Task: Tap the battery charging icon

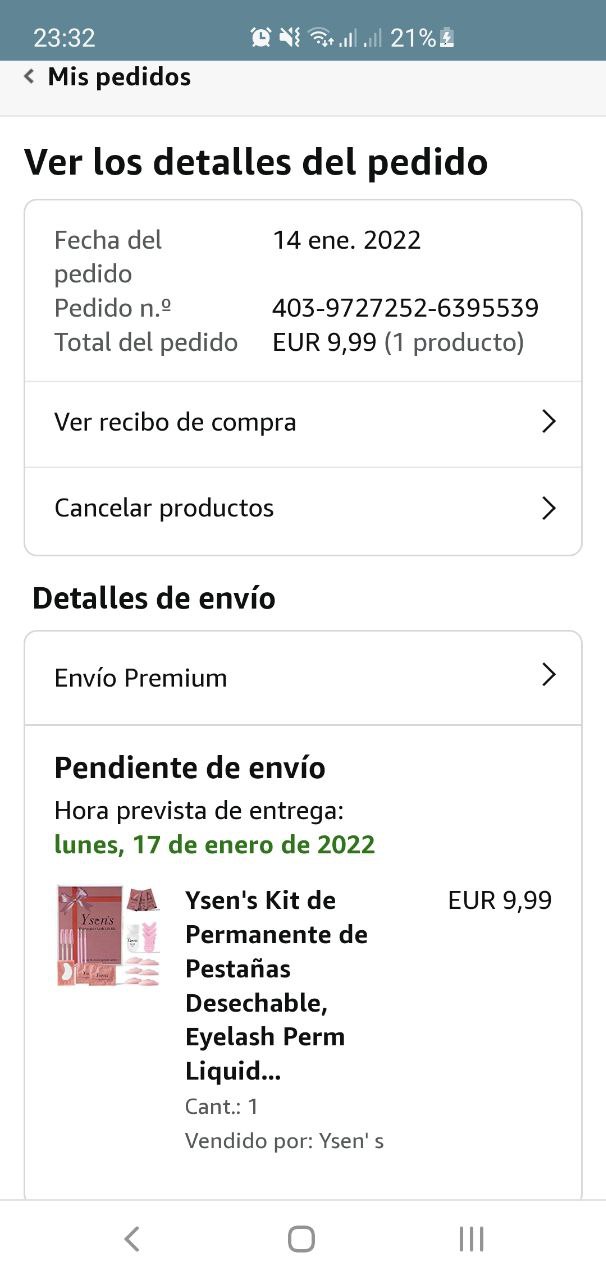Action: 448,38
